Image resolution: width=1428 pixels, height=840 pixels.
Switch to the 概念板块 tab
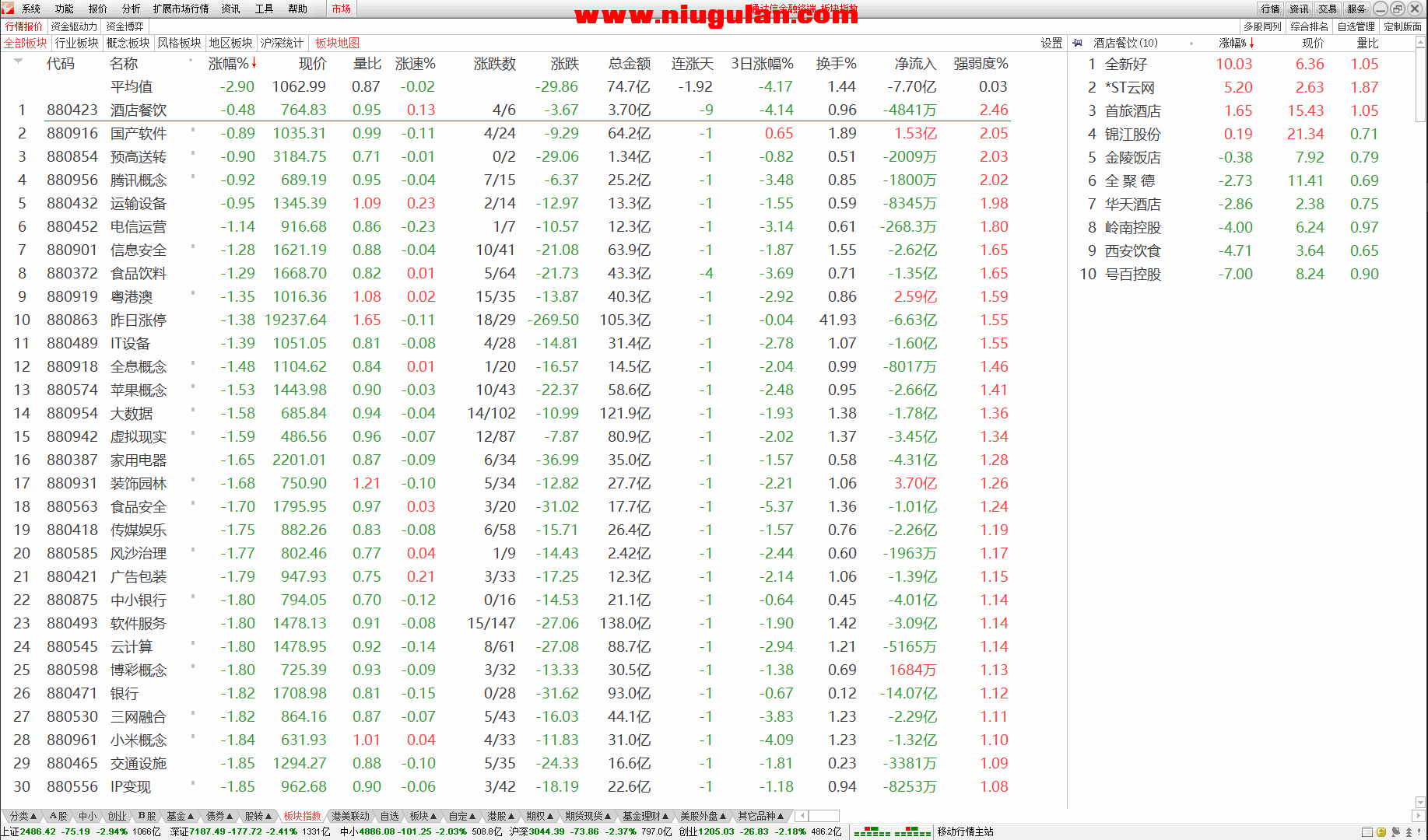(x=128, y=43)
